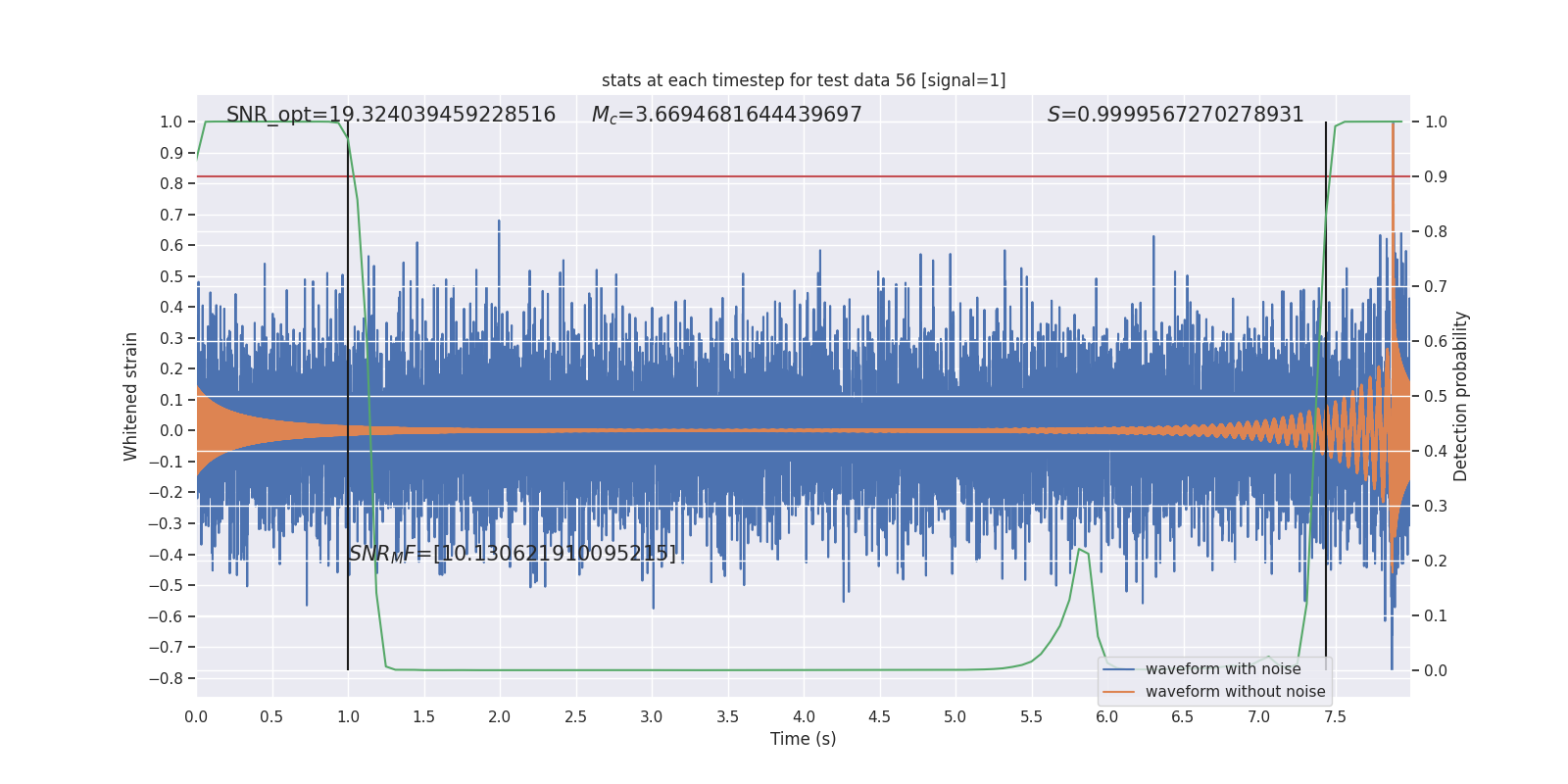Click the 'waveform without noise' legend label
1568x784 pixels.
click(x=1235, y=692)
